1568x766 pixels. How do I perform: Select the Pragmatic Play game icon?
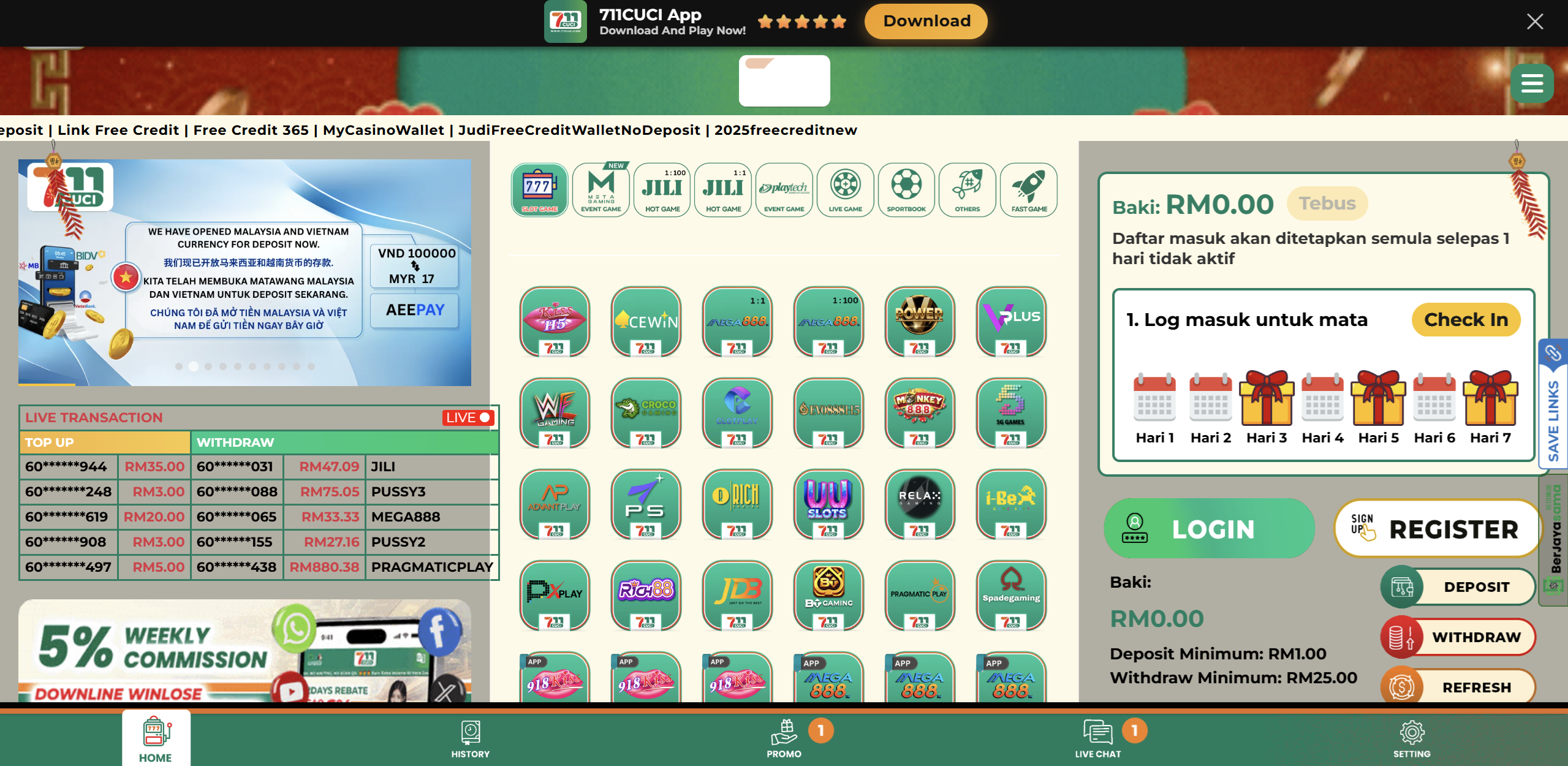pos(919,594)
